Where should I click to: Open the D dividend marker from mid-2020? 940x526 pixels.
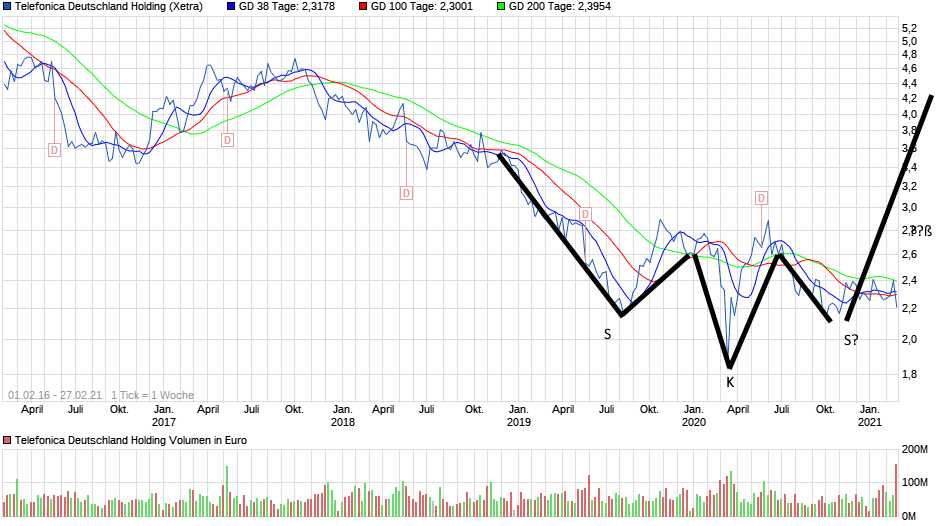point(761,198)
